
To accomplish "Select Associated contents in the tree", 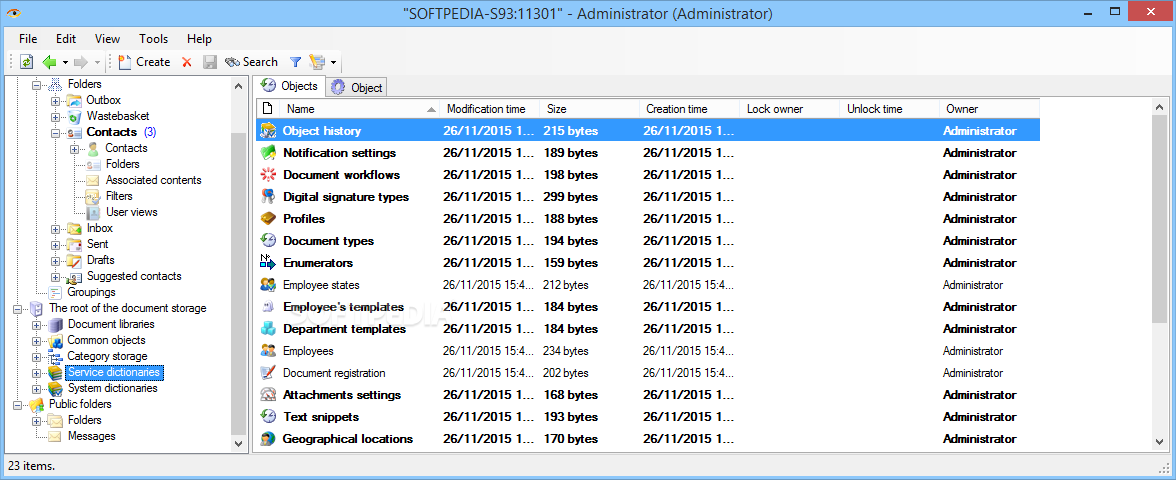I will 154,180.
